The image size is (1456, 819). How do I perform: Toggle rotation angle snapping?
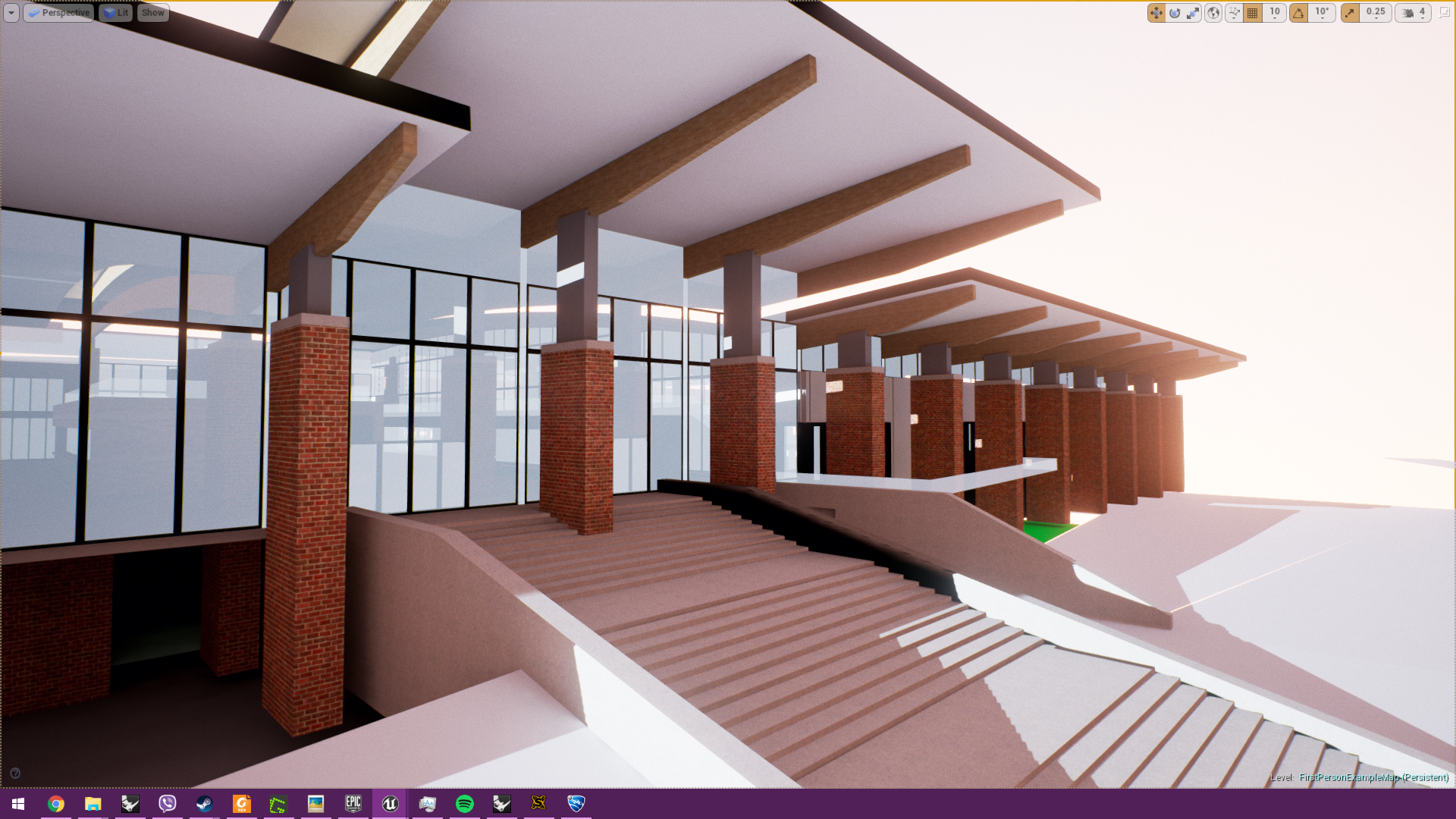(x=1299, y=13)
